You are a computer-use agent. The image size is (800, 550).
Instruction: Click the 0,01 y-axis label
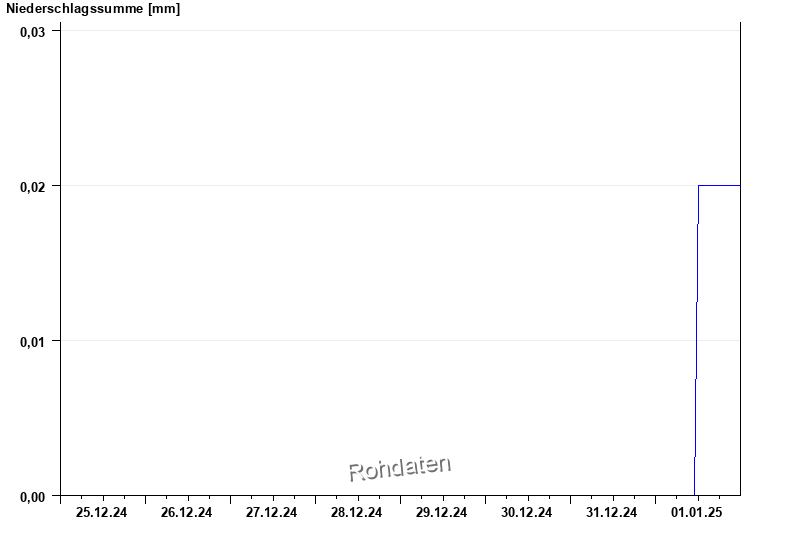33,341
